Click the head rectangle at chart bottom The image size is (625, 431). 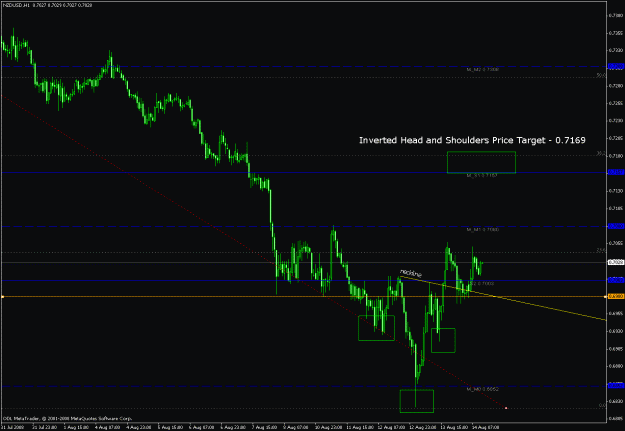click(x=417, y=401)
